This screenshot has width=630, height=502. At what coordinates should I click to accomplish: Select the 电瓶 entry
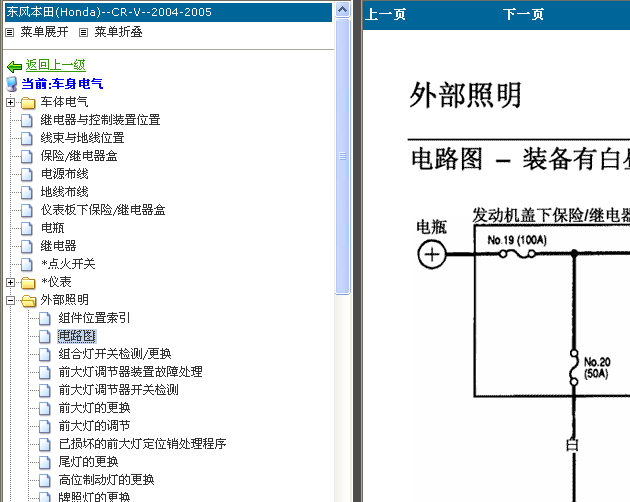52,228
